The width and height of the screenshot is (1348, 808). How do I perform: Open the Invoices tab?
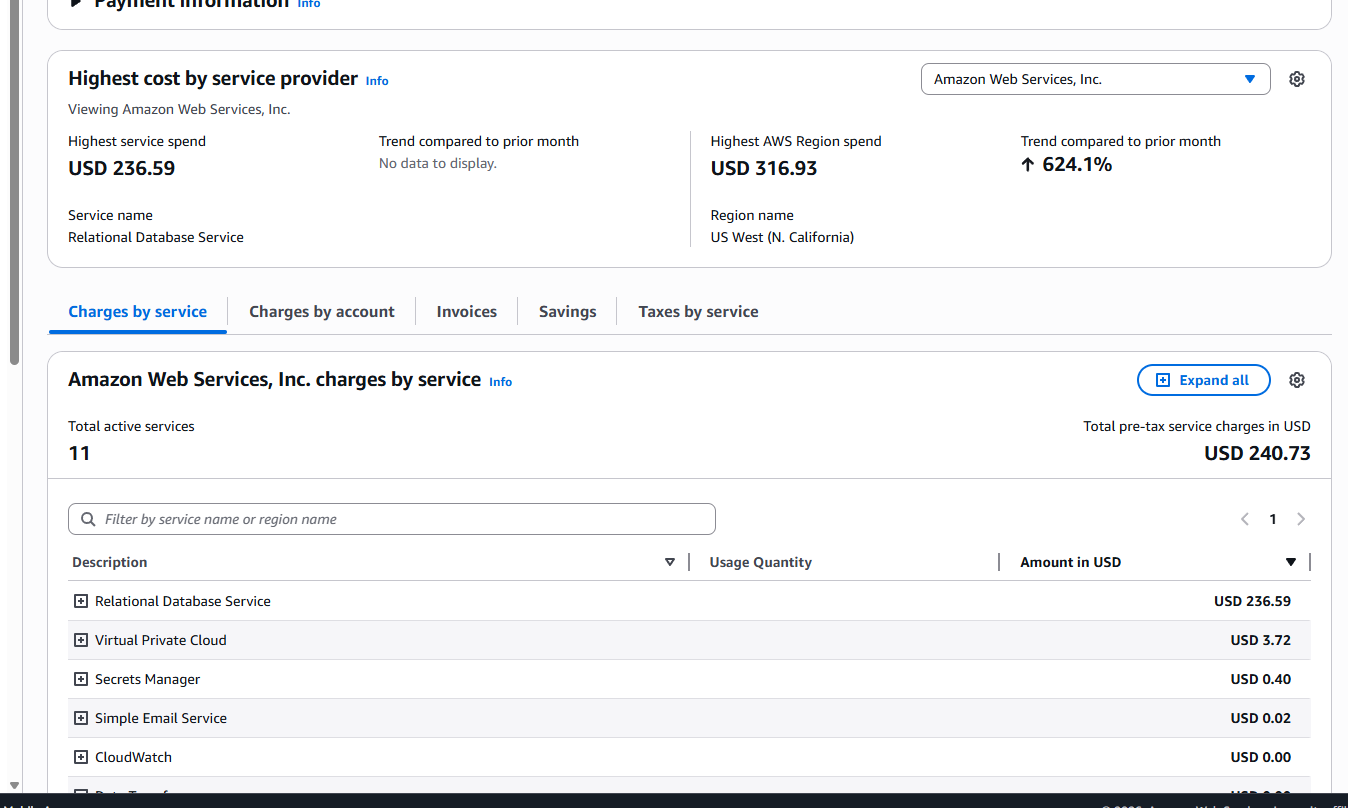(x=467, y=312)
